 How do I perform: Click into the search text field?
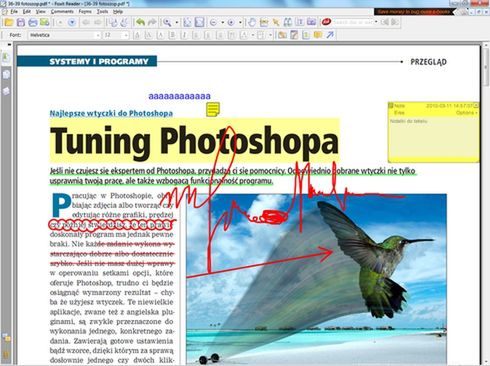(x=353, y=22)
